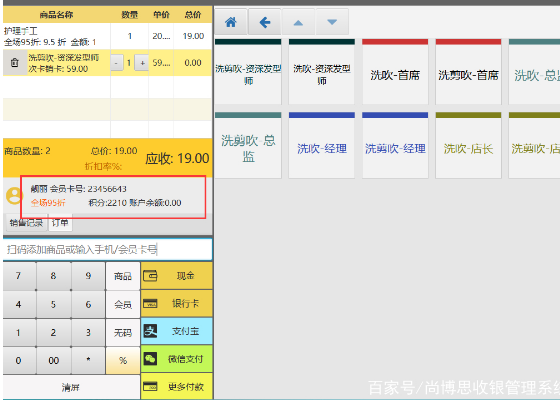Click the 19.00 total of 护理手工 row

point(193,36)
